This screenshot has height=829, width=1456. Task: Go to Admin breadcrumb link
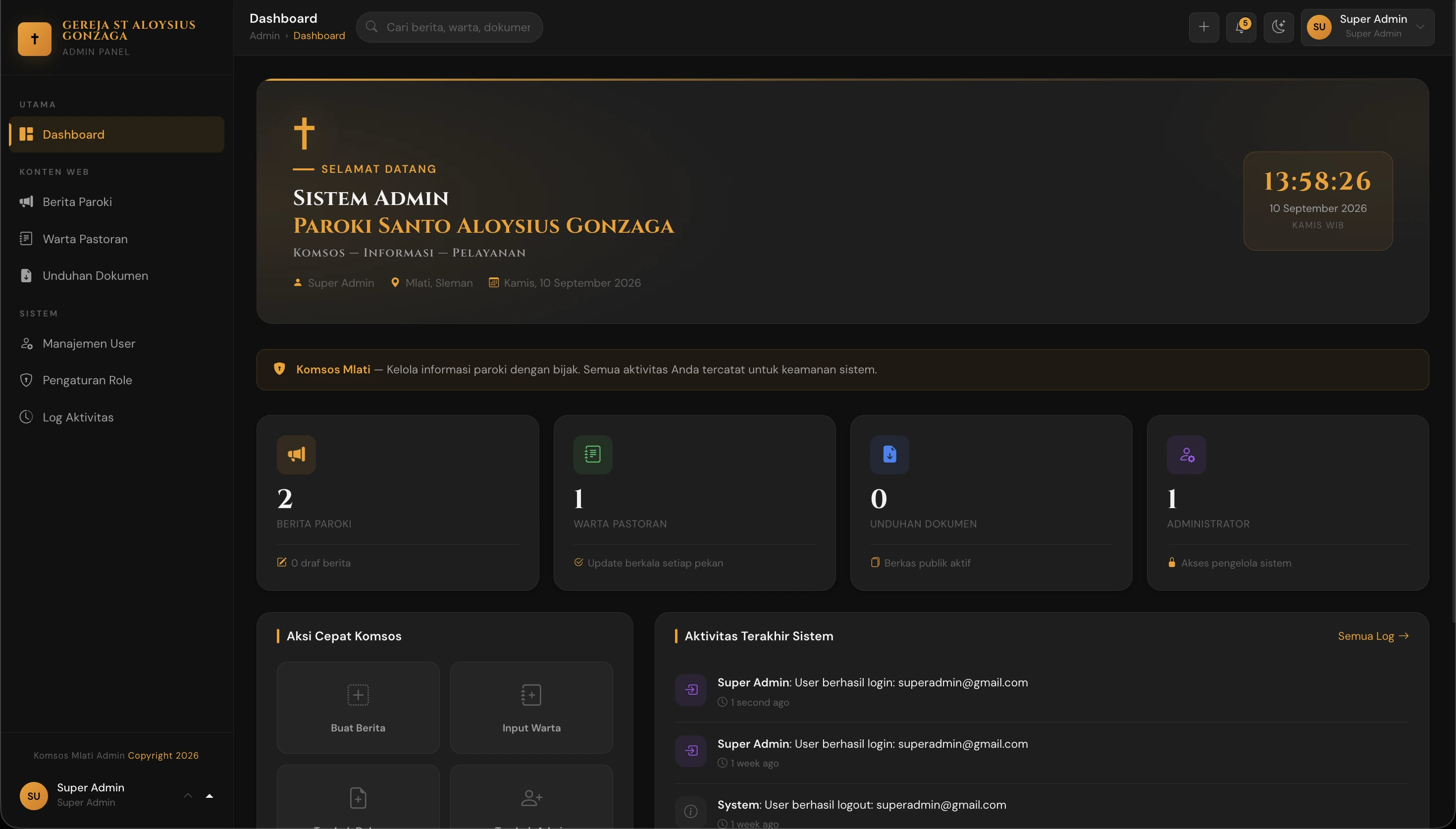[x=264, y=35]
